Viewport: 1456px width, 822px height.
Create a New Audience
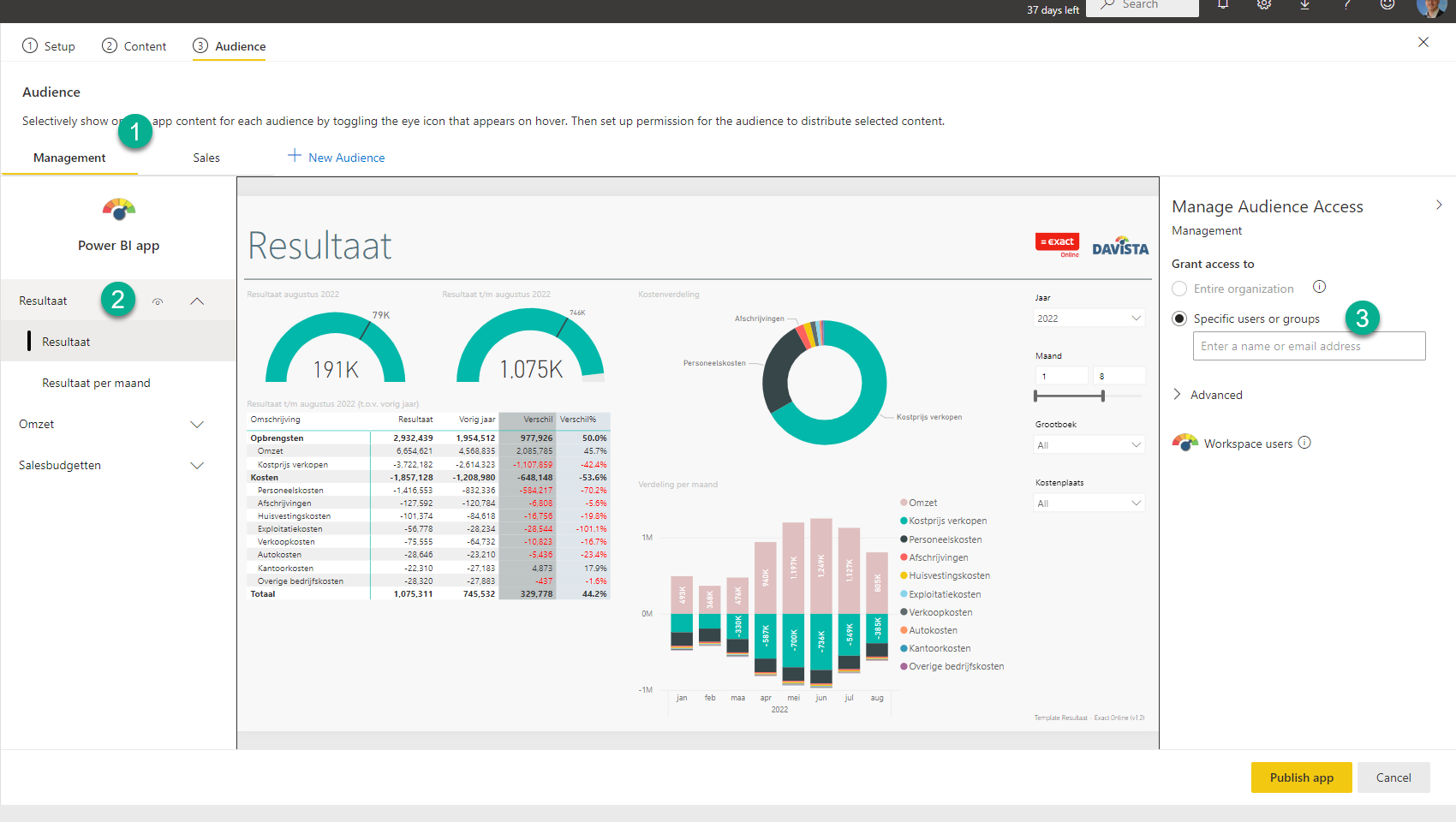point(336,158)
